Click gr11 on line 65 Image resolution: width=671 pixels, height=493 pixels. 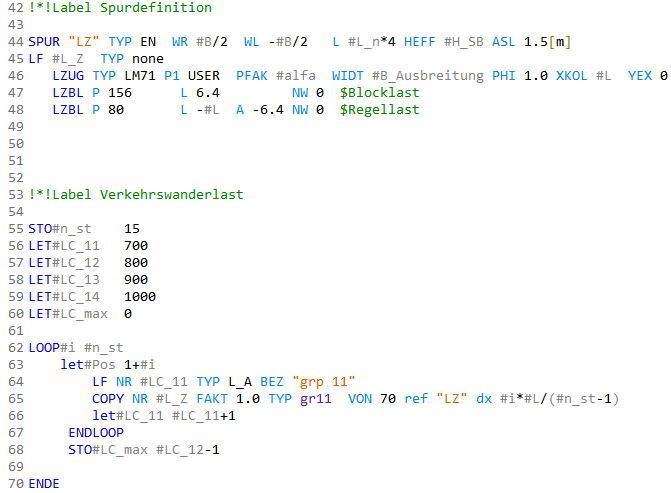(x=316, y=399)
